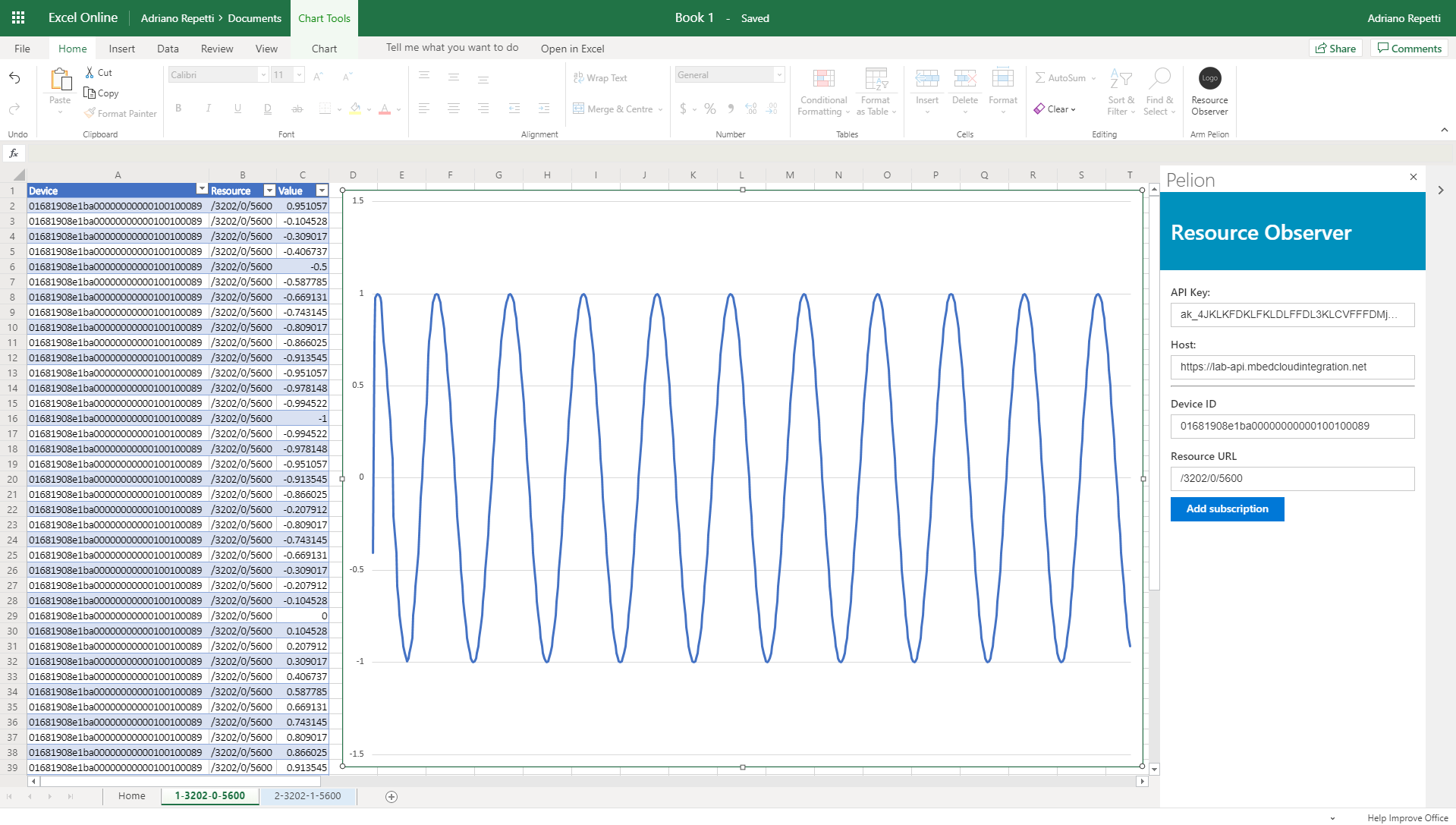Switch to the Data tab

168,49
